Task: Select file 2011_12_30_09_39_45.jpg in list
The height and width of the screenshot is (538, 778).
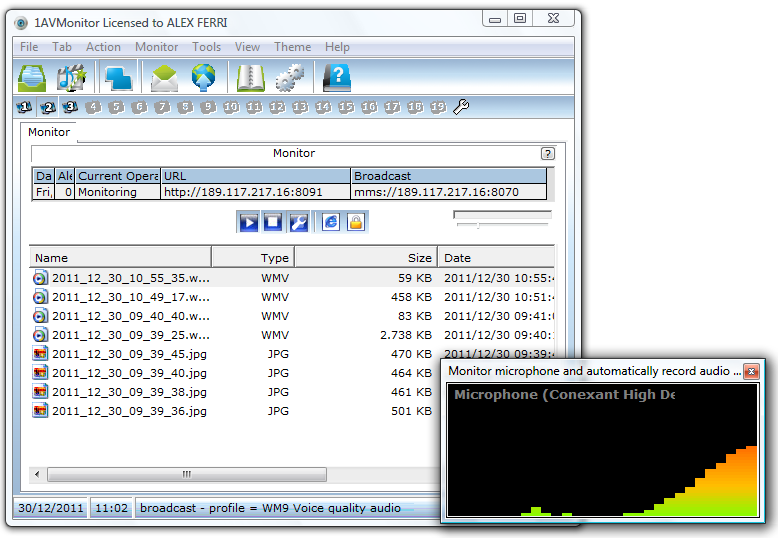Action: (129, 353)
